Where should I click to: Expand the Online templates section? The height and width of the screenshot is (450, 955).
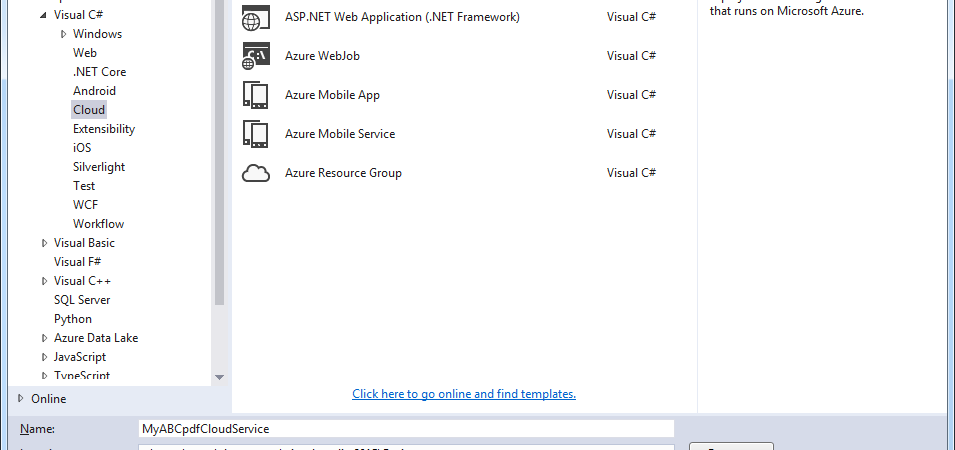point(21,399)
